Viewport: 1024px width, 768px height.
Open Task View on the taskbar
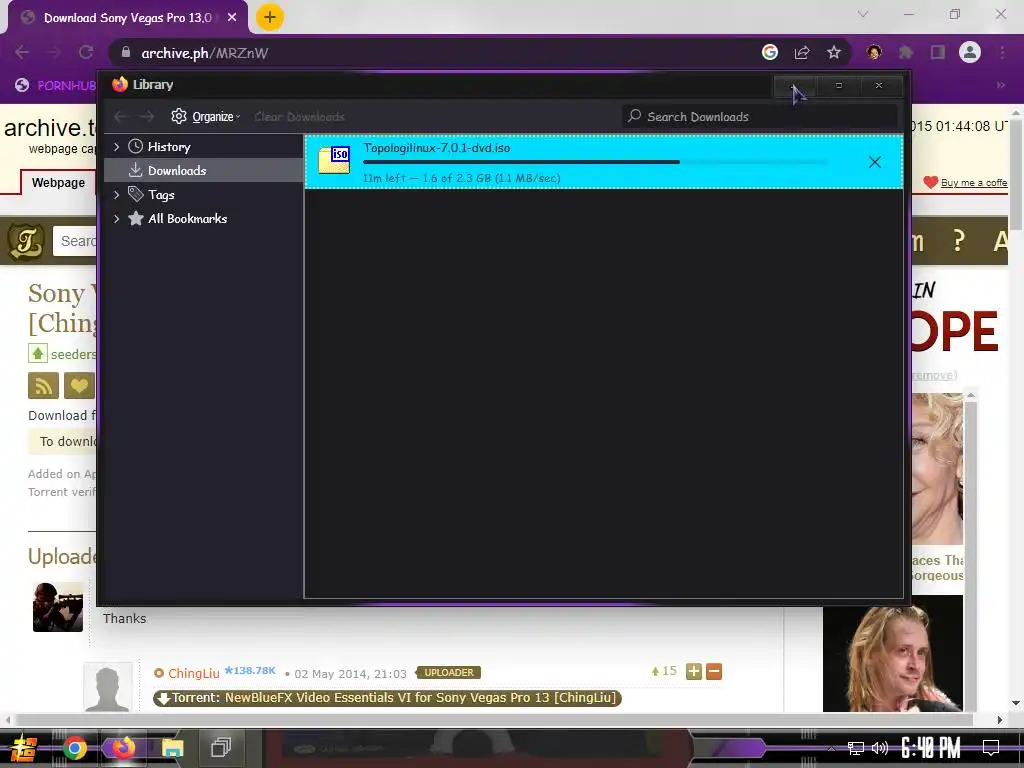click(221, 748)
